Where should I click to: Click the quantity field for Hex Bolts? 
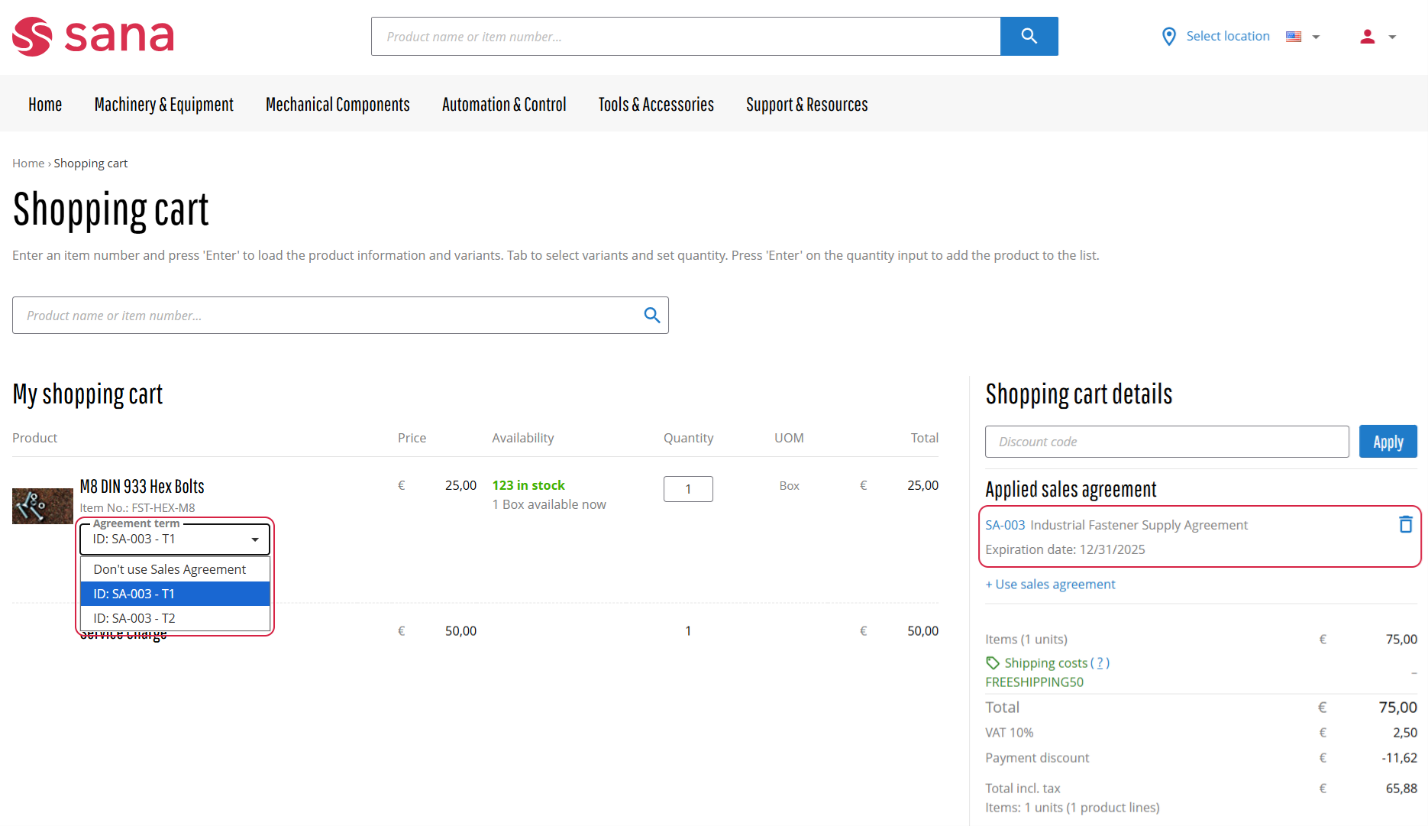click(x=688, y=489)
